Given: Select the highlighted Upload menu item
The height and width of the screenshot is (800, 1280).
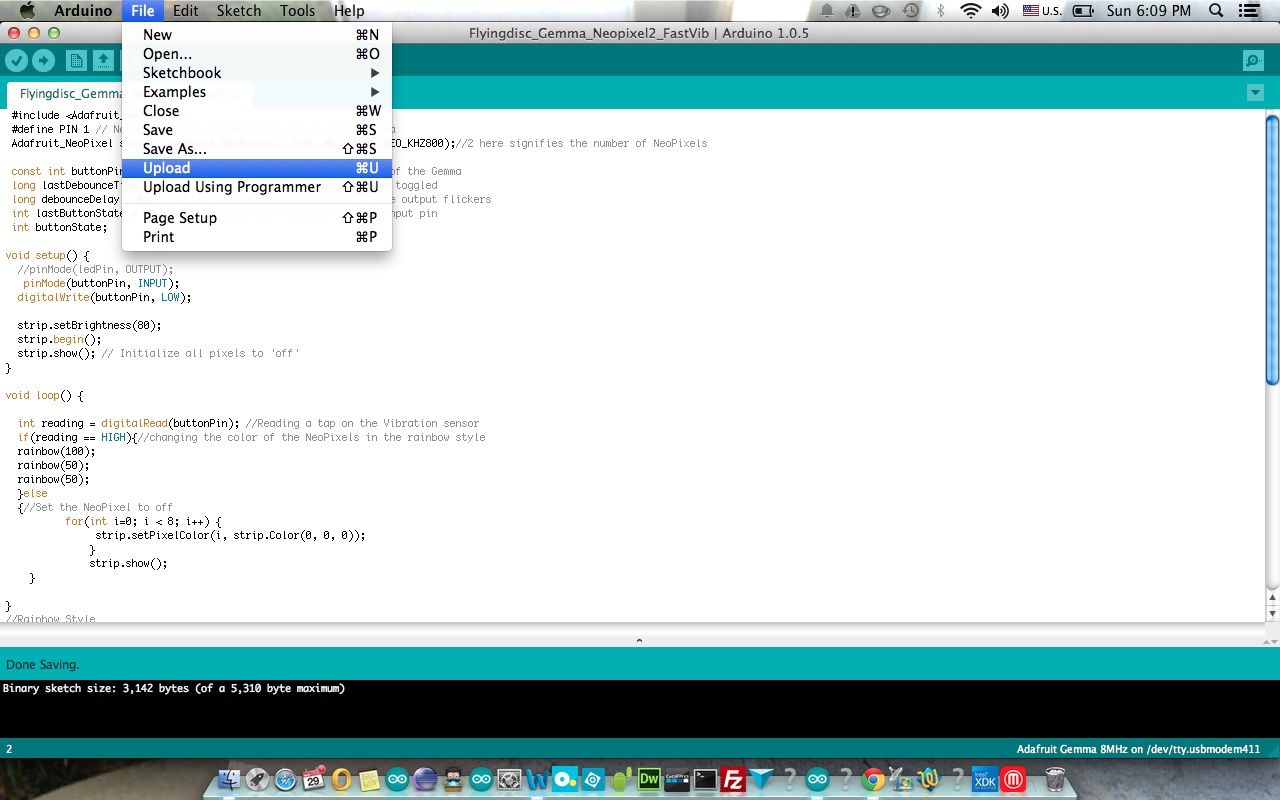Looking at the screenshot, I should 257,168.
